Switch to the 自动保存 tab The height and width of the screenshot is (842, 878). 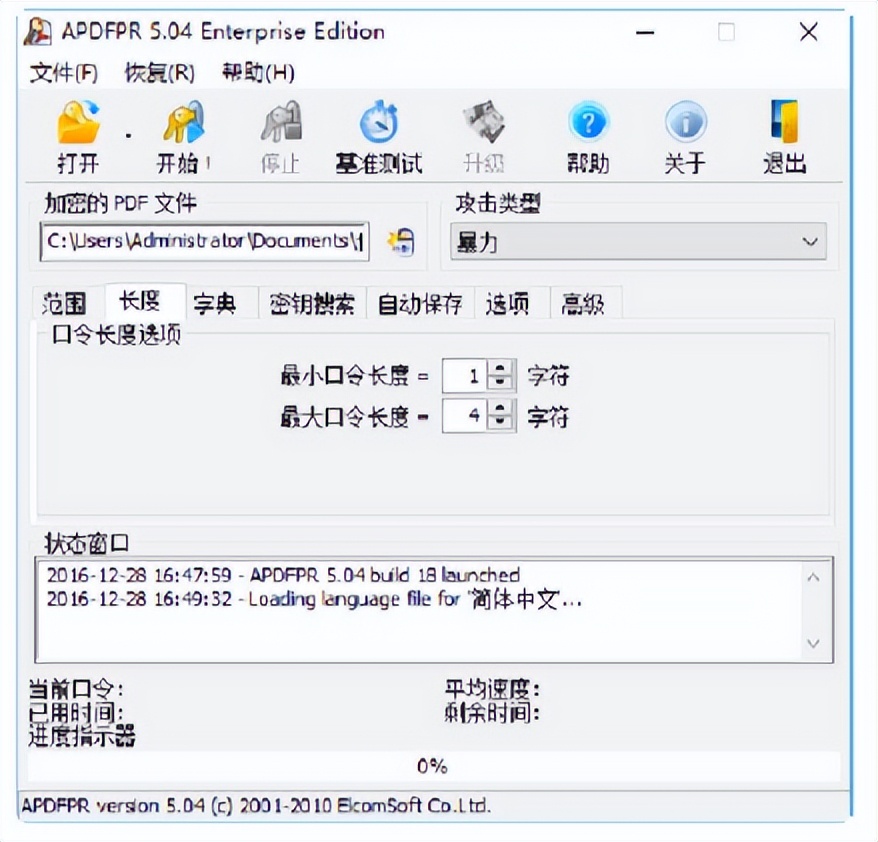[x=420, y=303]
